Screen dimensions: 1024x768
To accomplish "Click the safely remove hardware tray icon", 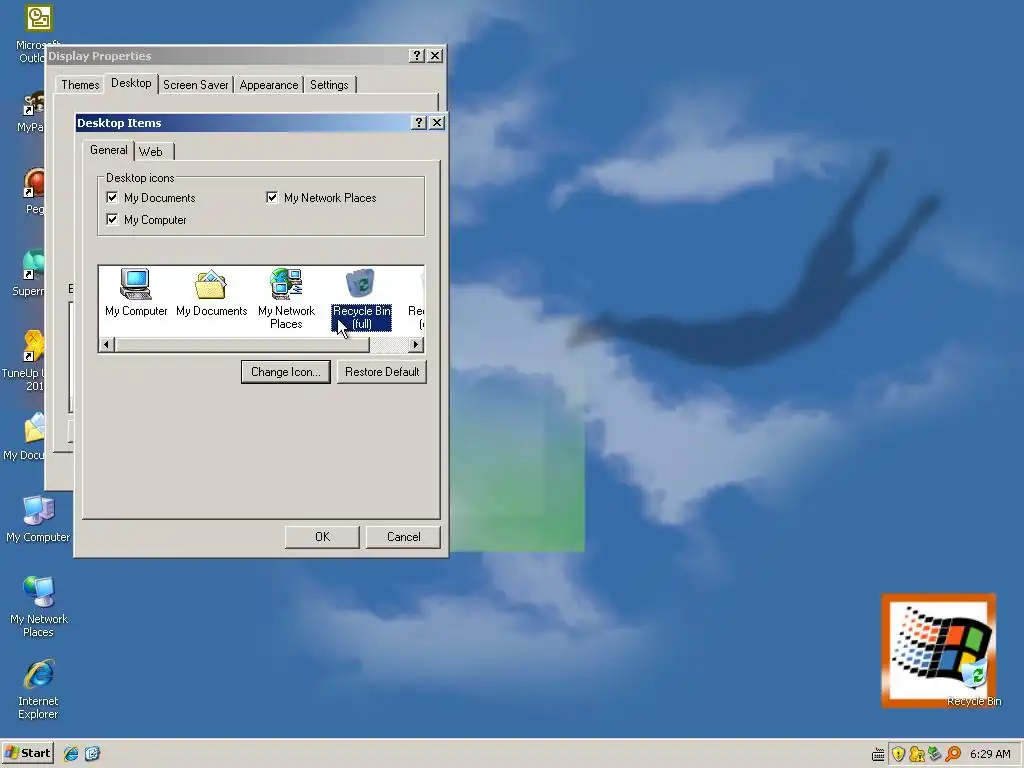I will (935, 754).
